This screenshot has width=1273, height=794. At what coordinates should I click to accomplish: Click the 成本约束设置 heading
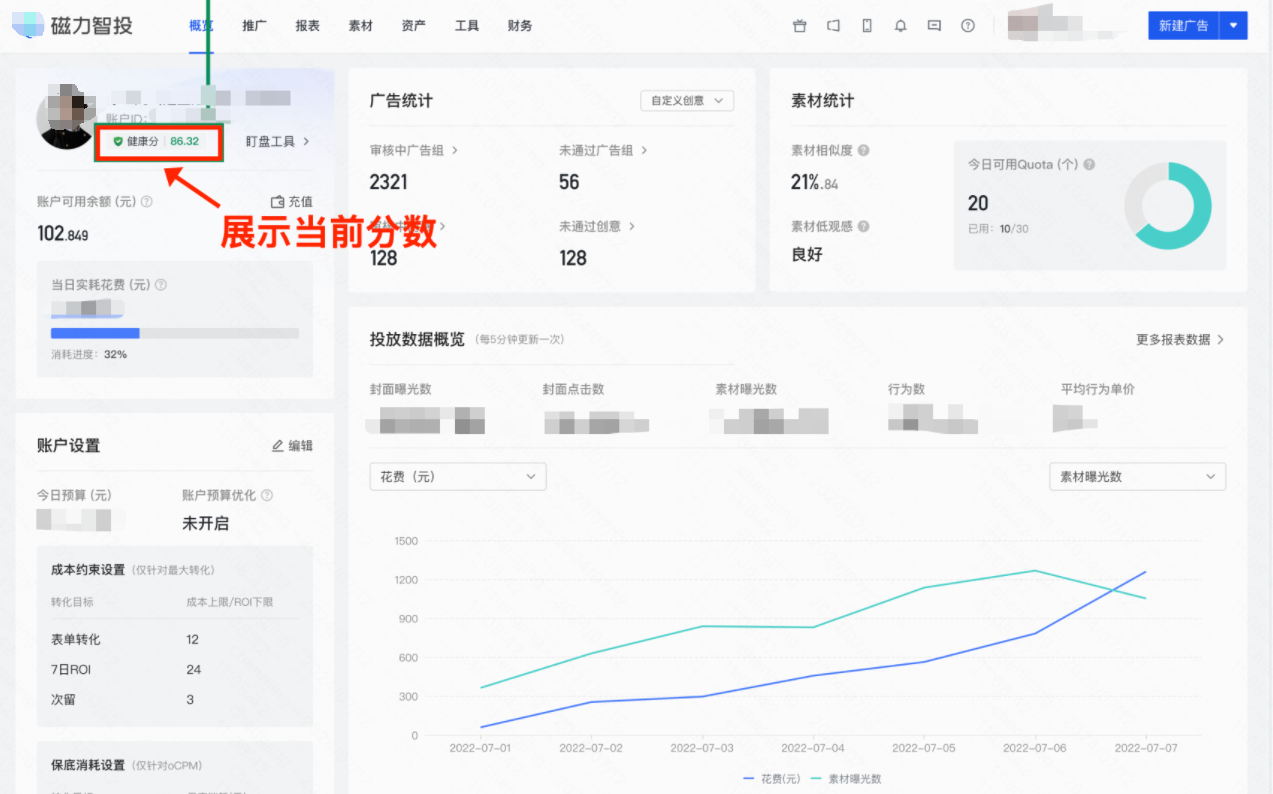pyautogui.click(x=88, y=569)
